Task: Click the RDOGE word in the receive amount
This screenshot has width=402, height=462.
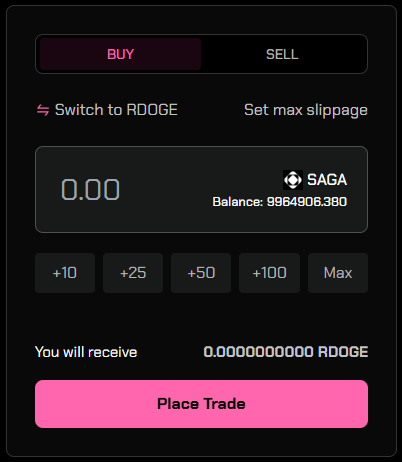Action: [x=343, y=352]
